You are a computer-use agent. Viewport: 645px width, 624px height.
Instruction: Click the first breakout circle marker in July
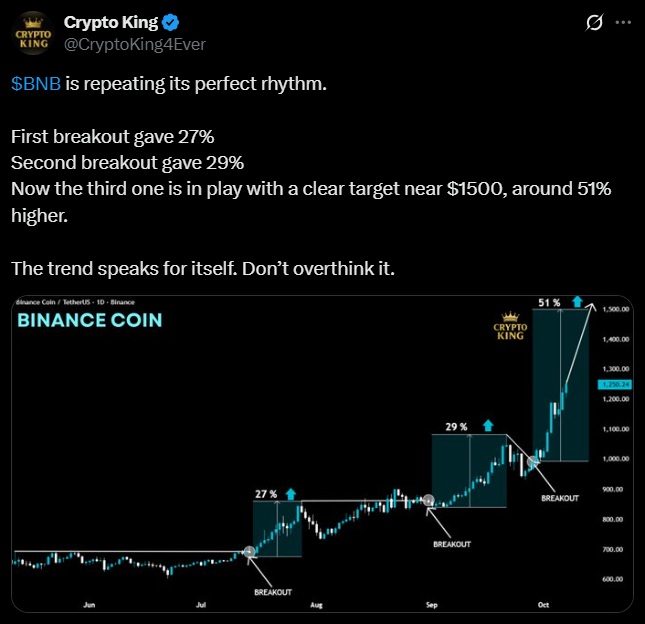(x=250, y=551)
